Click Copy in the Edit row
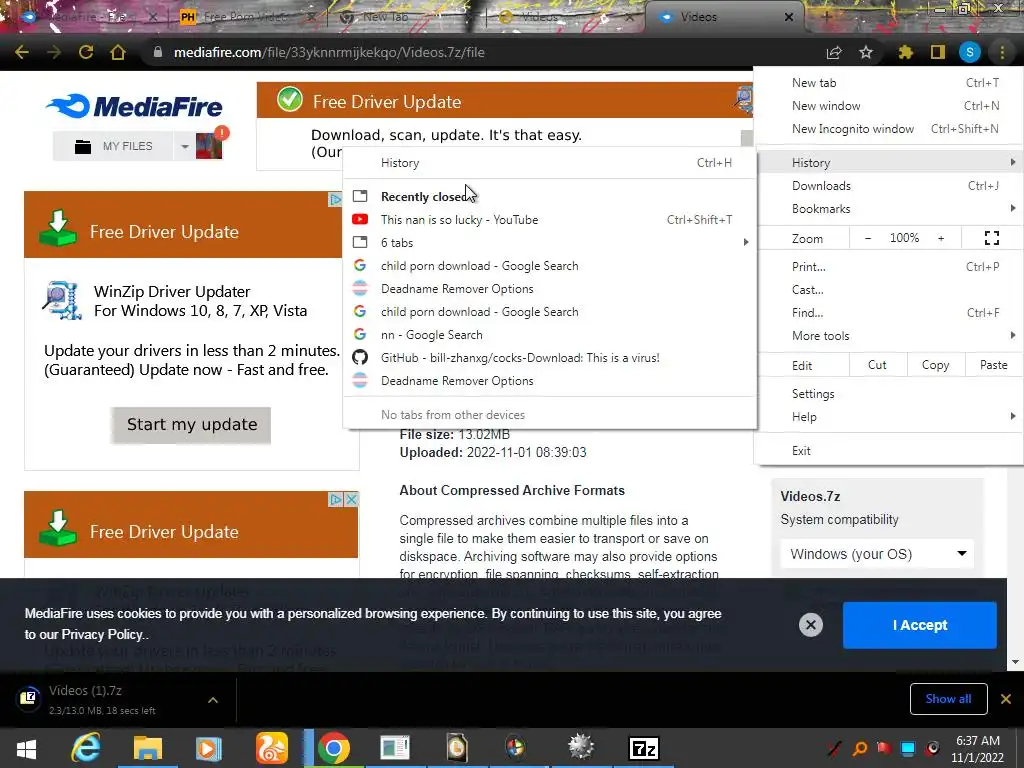 935,365
